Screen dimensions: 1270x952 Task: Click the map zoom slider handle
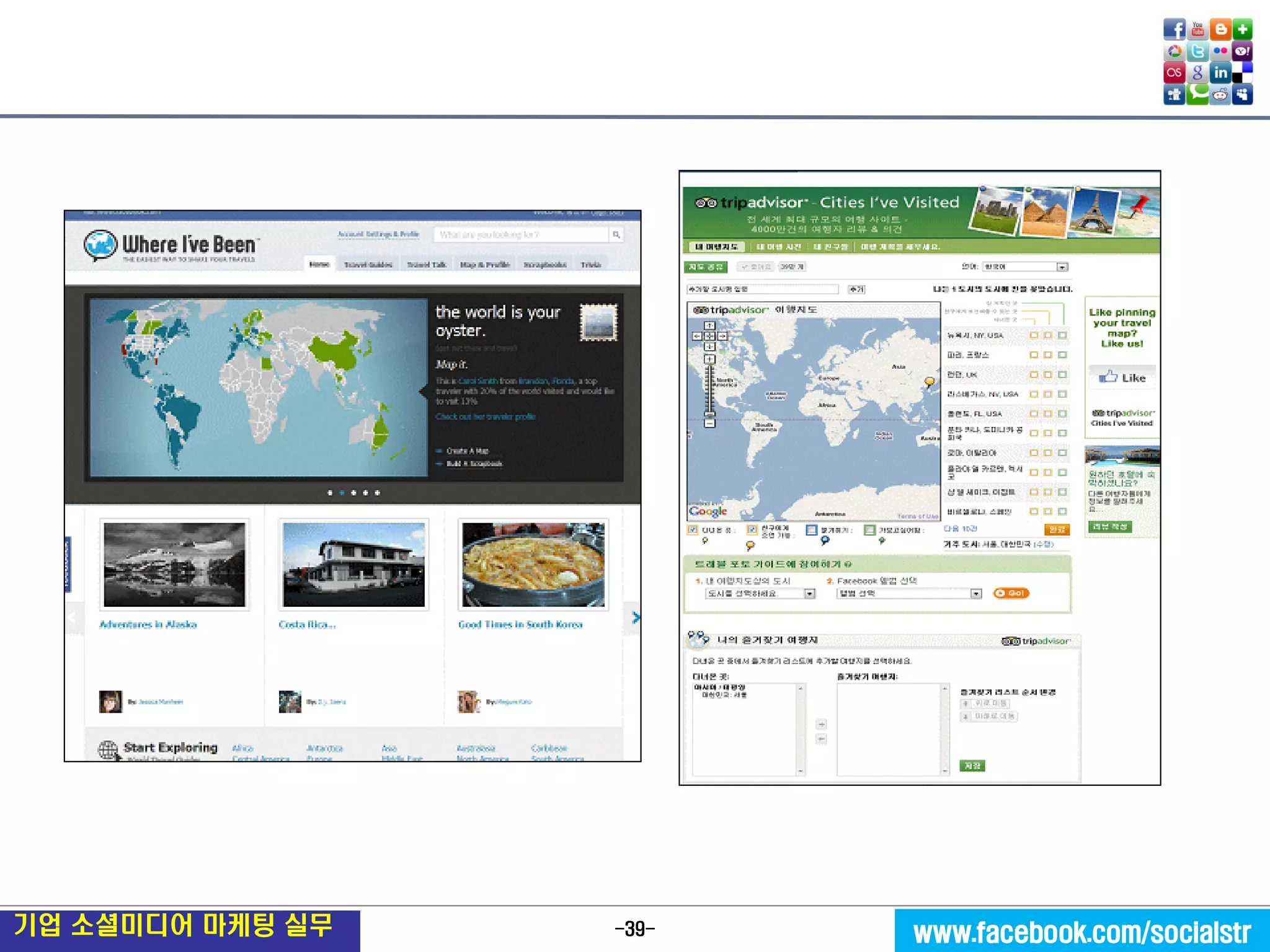click(710, 413)
